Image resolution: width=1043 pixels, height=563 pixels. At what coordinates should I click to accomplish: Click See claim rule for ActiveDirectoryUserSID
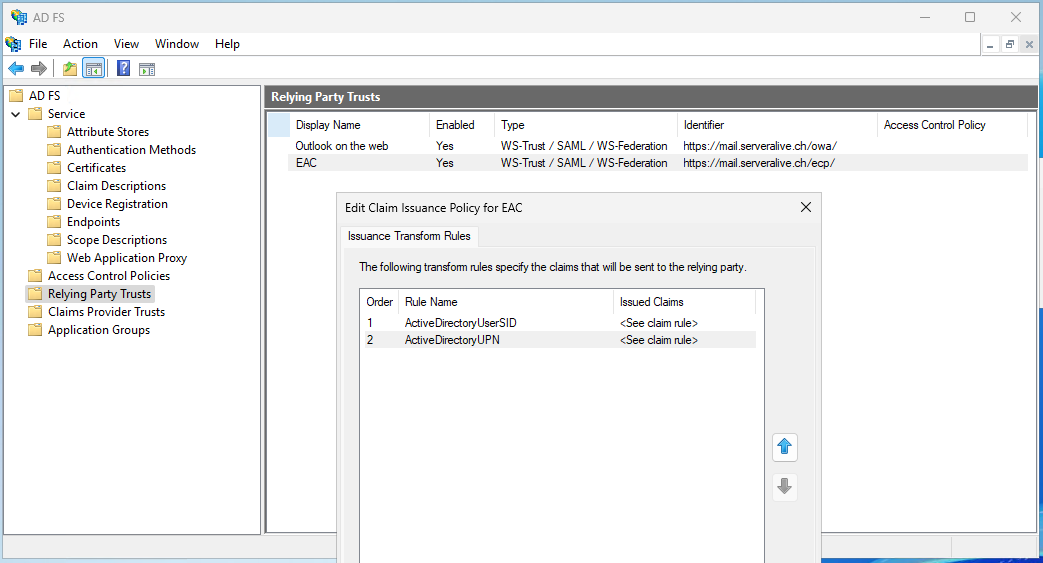coord(659,323)
